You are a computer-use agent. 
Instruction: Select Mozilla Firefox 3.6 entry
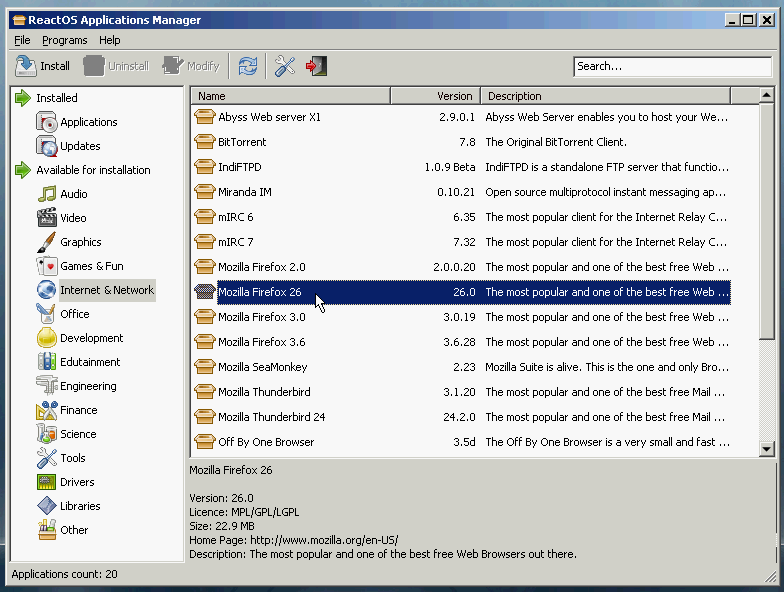click(x=262, y=342)
